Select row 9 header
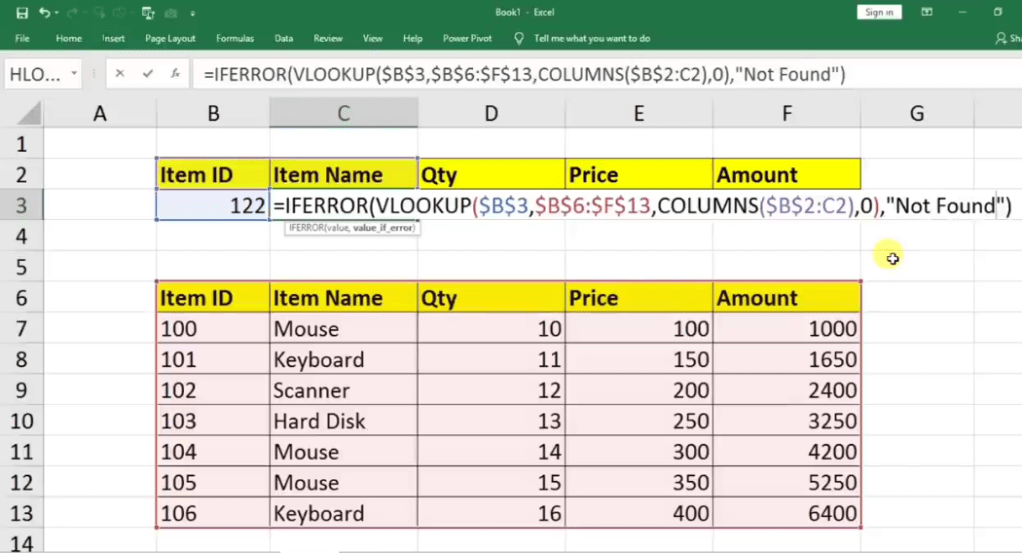Image resolution: width=1022 pixels, height=553 pixels. coord(22,390)
